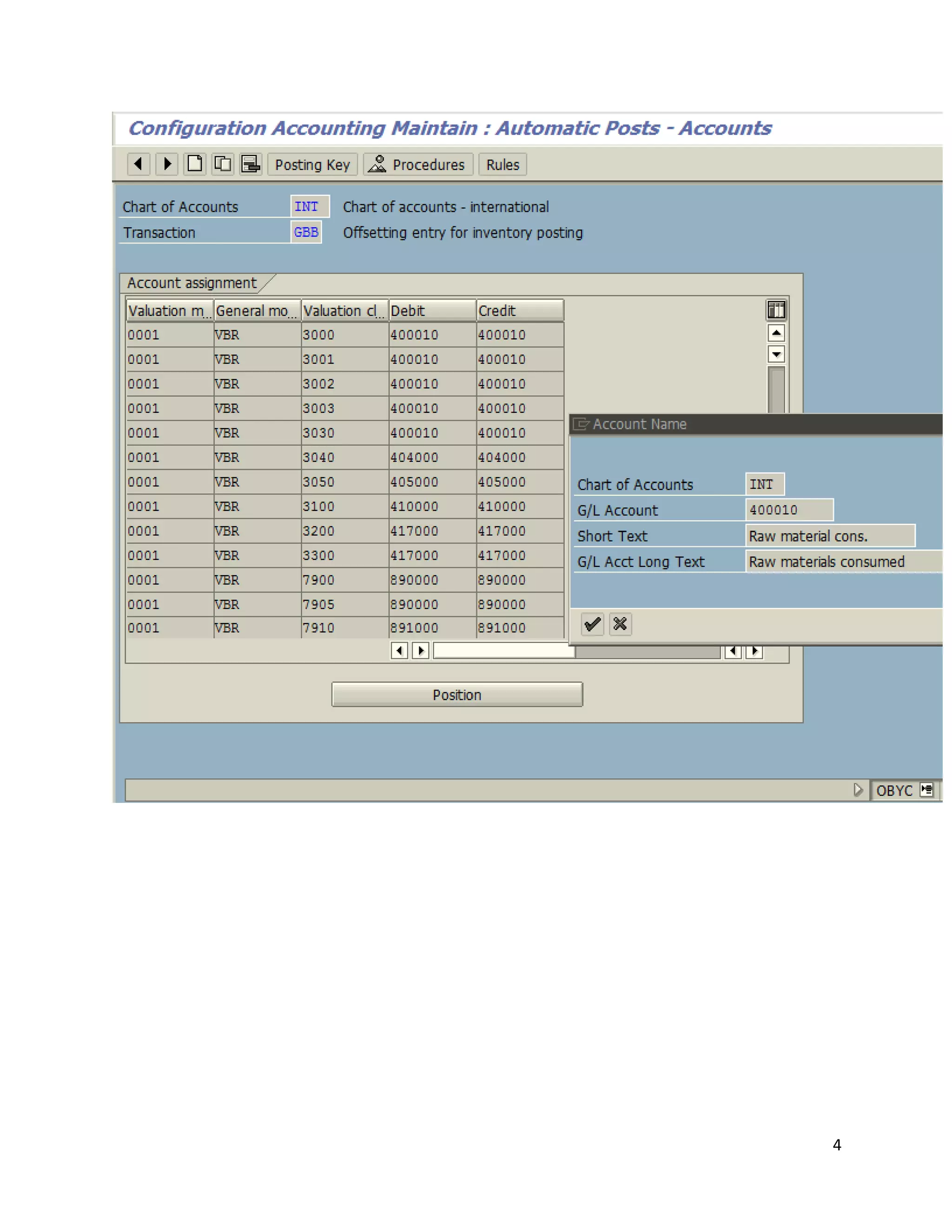Screen dimensions: 952x1232
Task: Click the next entry right-arrow toolbar icon
Action: click(x=167, y=164)
